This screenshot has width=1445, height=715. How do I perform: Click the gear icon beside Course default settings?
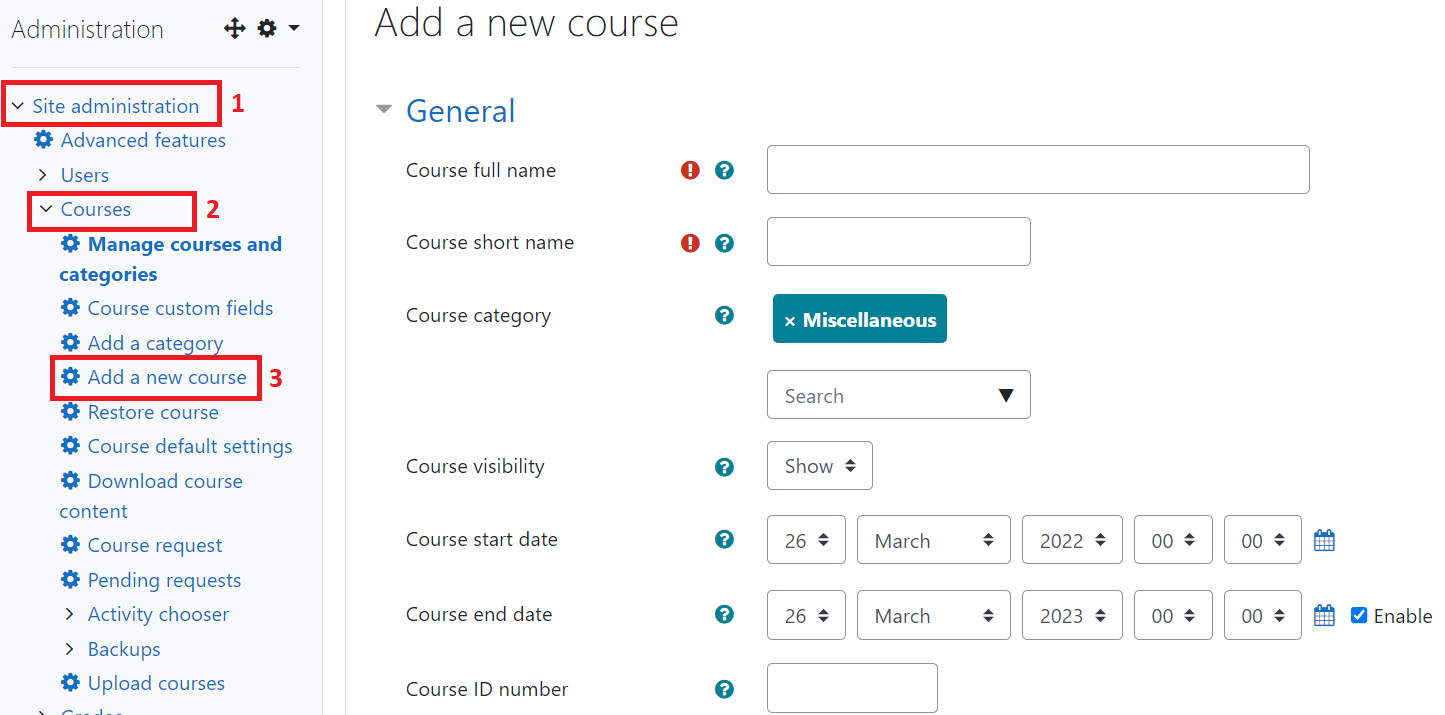tap(69, 446)
